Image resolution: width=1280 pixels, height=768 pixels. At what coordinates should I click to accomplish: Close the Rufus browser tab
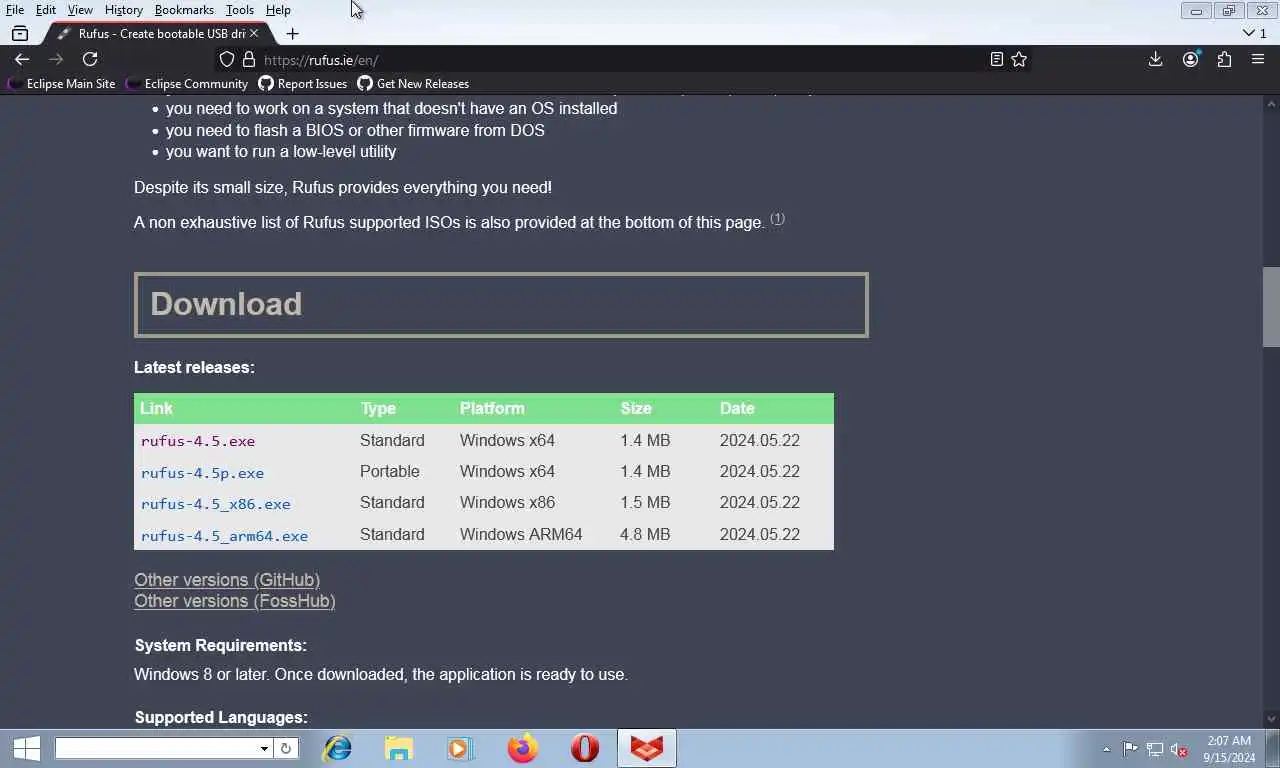254,33
